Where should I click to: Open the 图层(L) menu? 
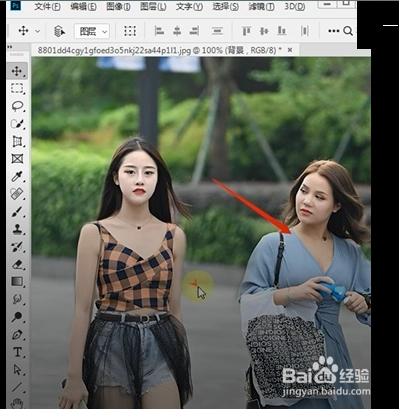point(153,7)
